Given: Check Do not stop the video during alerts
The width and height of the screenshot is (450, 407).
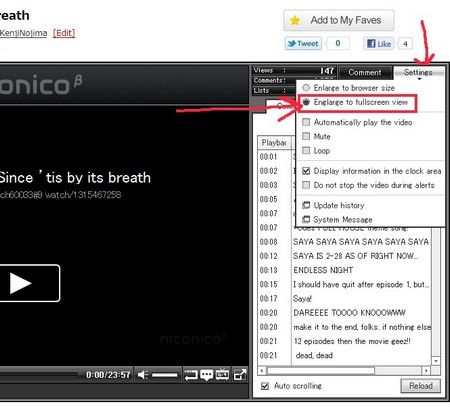Looking at the screenshot, I should click(306, 185).
